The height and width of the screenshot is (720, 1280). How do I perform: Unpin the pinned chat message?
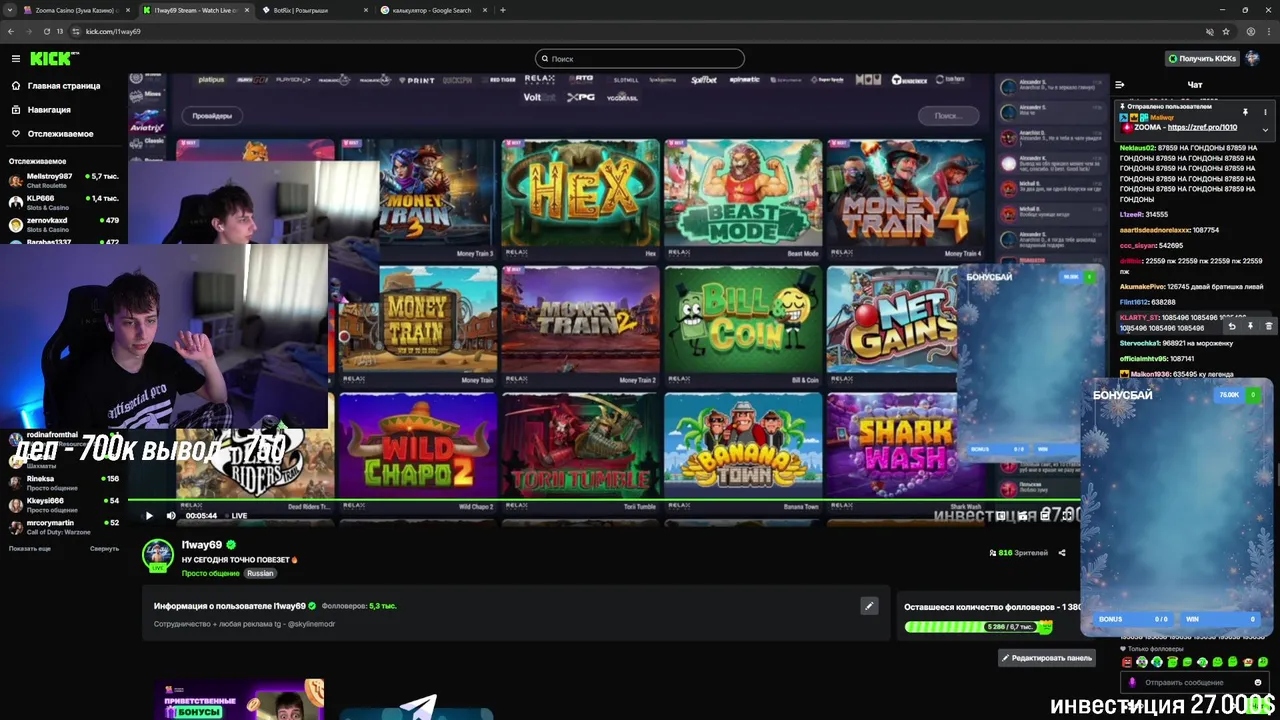[x=1245, y=112]
